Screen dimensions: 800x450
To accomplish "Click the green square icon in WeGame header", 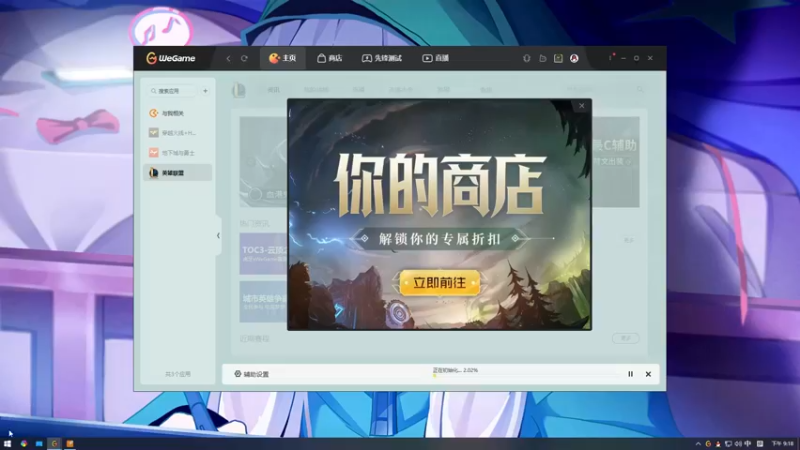I will click(x=558, y=58).
